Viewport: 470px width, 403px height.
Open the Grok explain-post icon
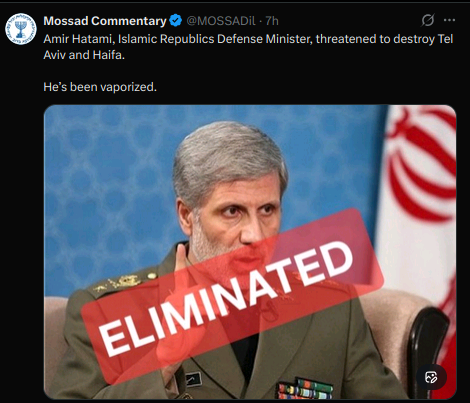click(428, 20)
